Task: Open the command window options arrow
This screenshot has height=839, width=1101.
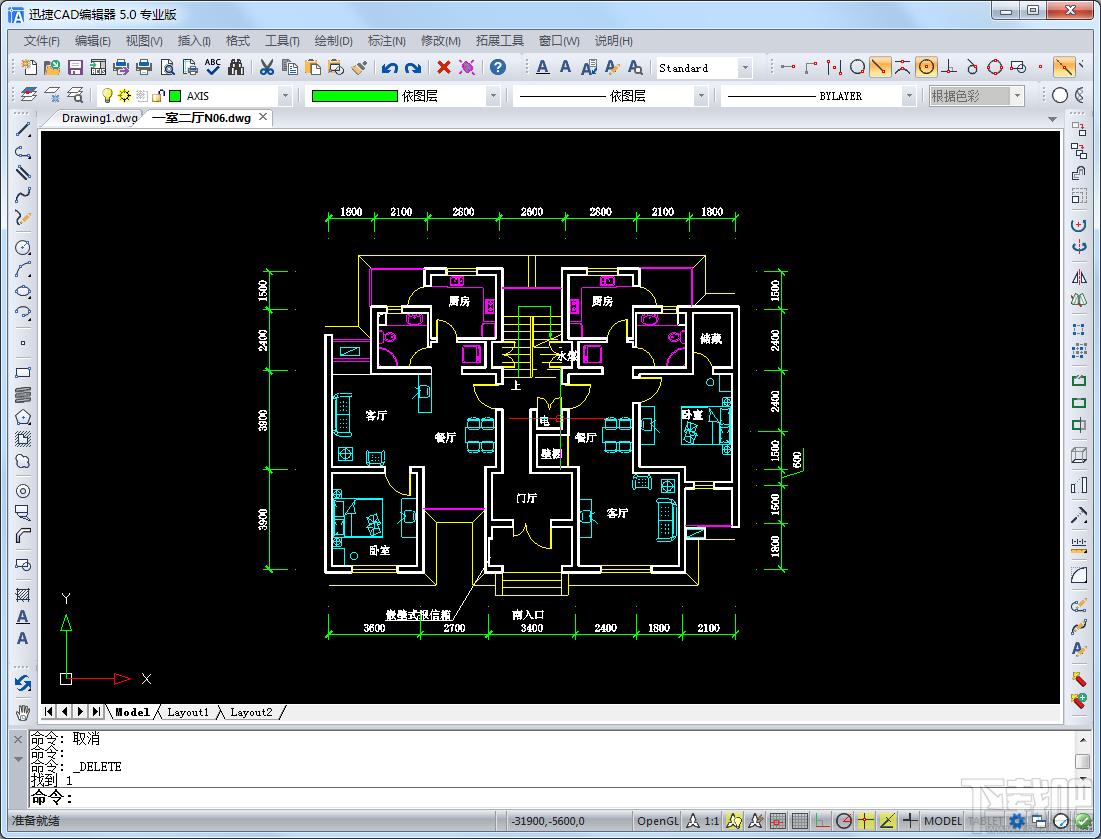Action: (x=18, y=758)
